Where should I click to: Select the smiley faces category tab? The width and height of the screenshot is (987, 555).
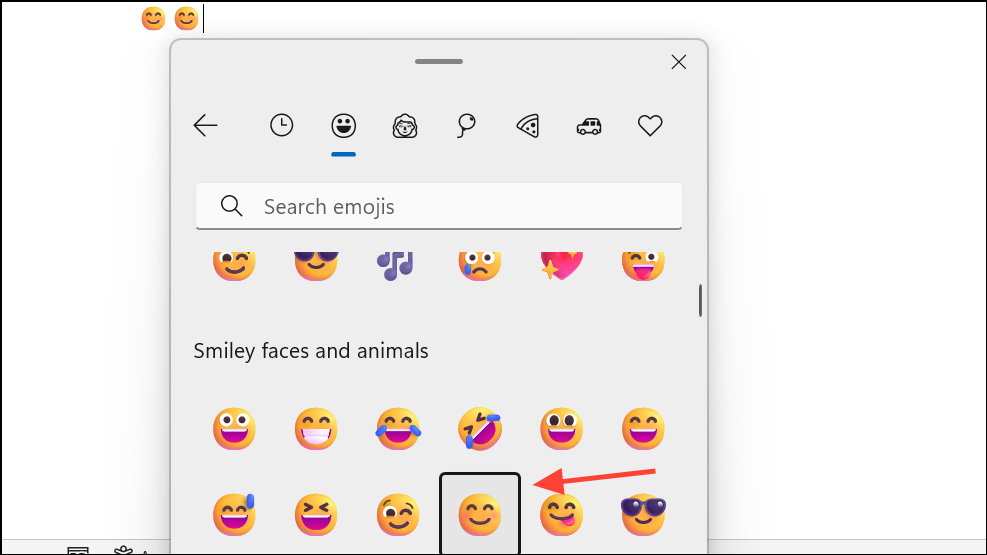pos(344,125)
